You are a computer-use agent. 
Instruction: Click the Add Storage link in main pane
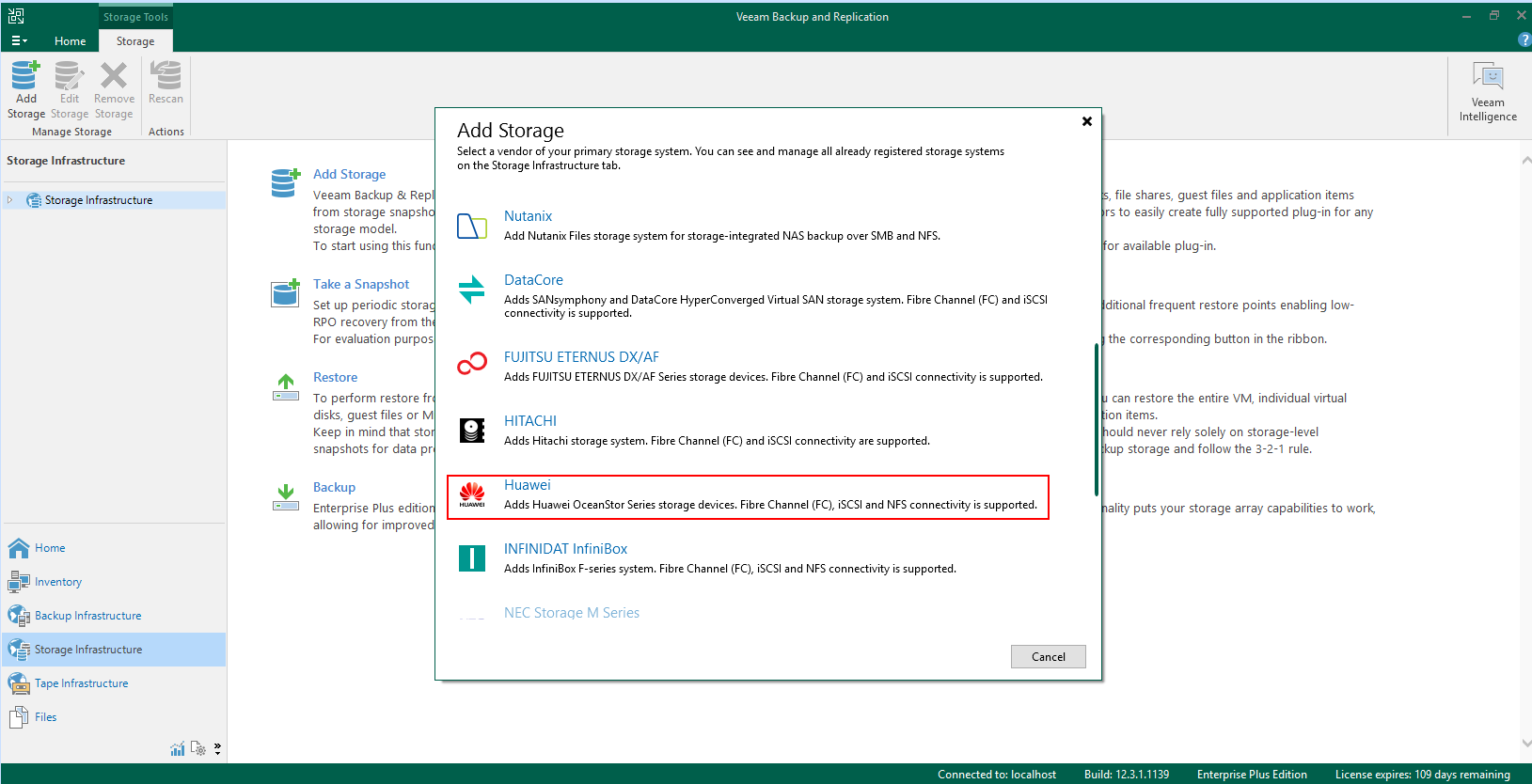pyautogui.click(x=349, y=174)
